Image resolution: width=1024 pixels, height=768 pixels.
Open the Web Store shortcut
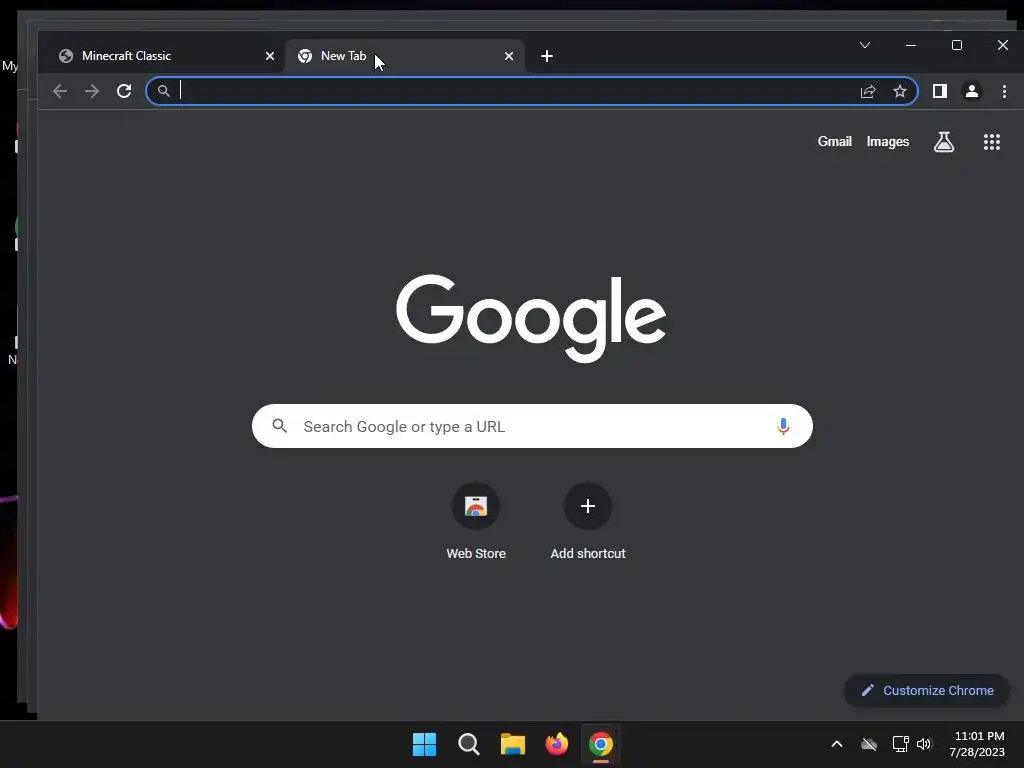(x=476, y=522)
